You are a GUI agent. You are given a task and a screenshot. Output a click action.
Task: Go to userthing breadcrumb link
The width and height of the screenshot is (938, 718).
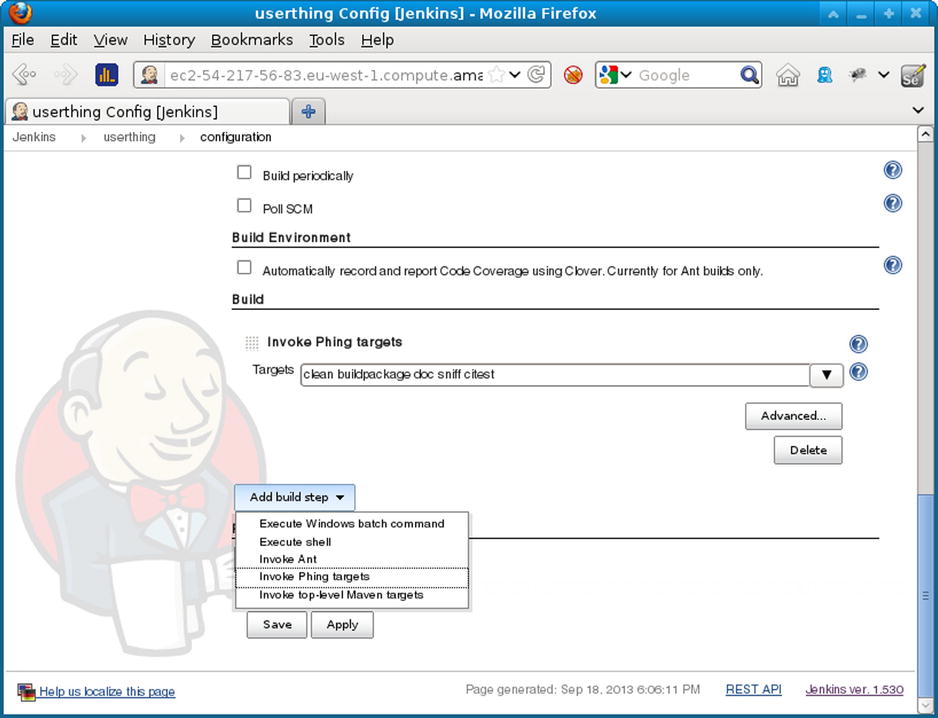[129, 137]
